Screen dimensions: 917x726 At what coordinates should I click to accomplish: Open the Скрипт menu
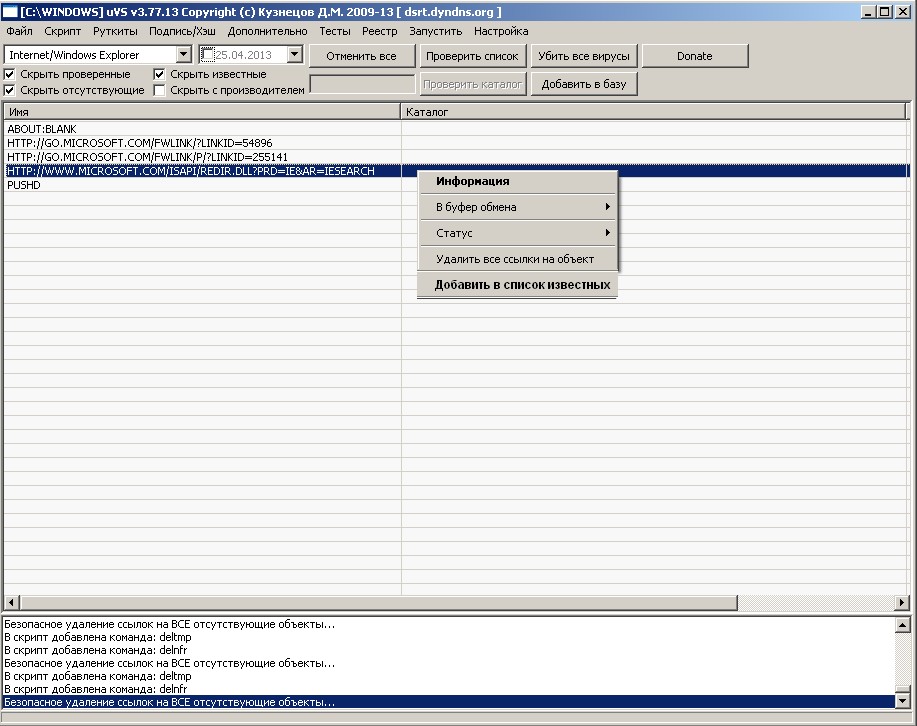[63, 32]
